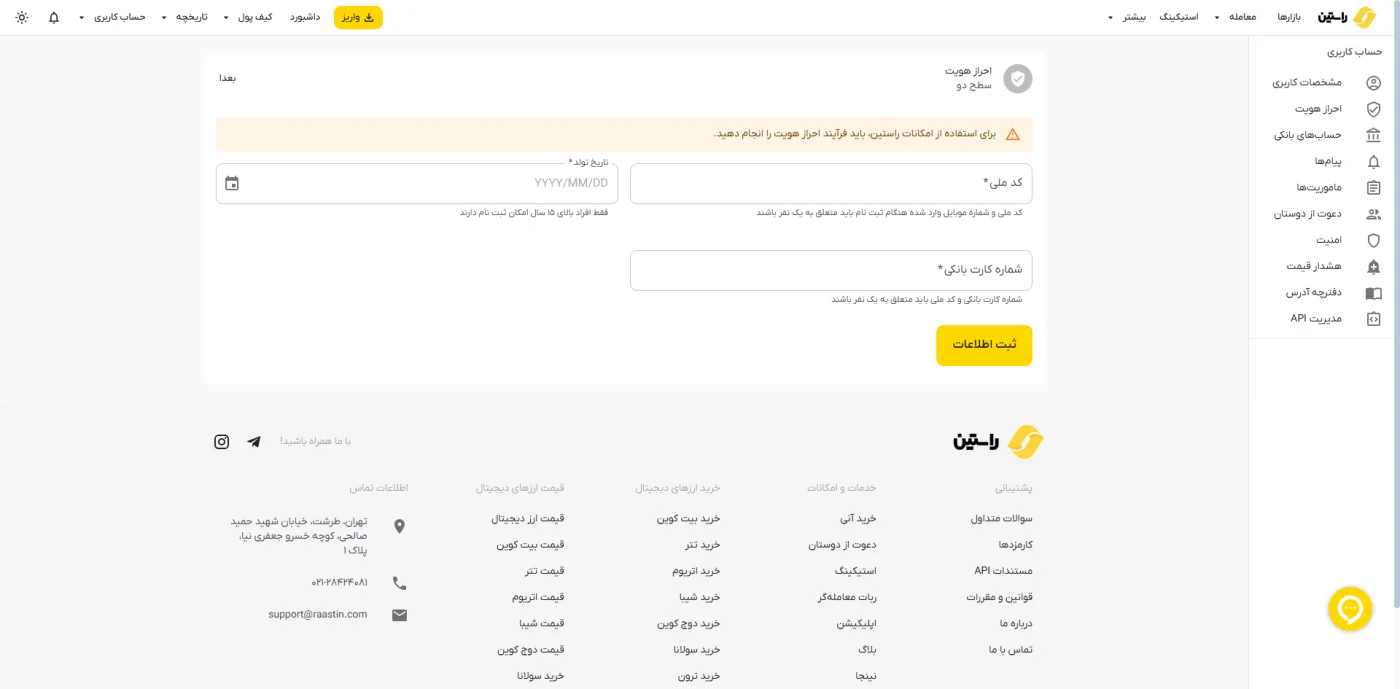Screen dimensions: 1400x689
Task: Open the yellow chat support bubble
Action: pyautogui.click(x=1350, y=609)
